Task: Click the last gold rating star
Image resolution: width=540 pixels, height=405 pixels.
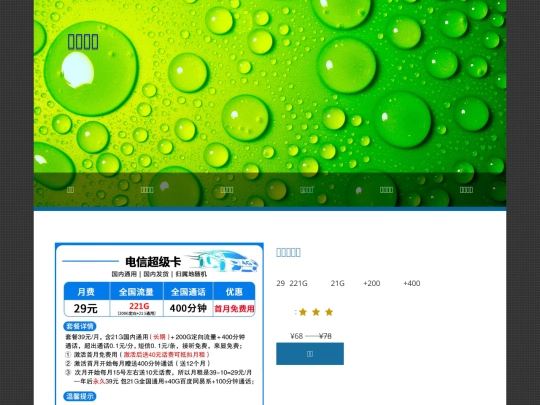Action: point(329,312)
